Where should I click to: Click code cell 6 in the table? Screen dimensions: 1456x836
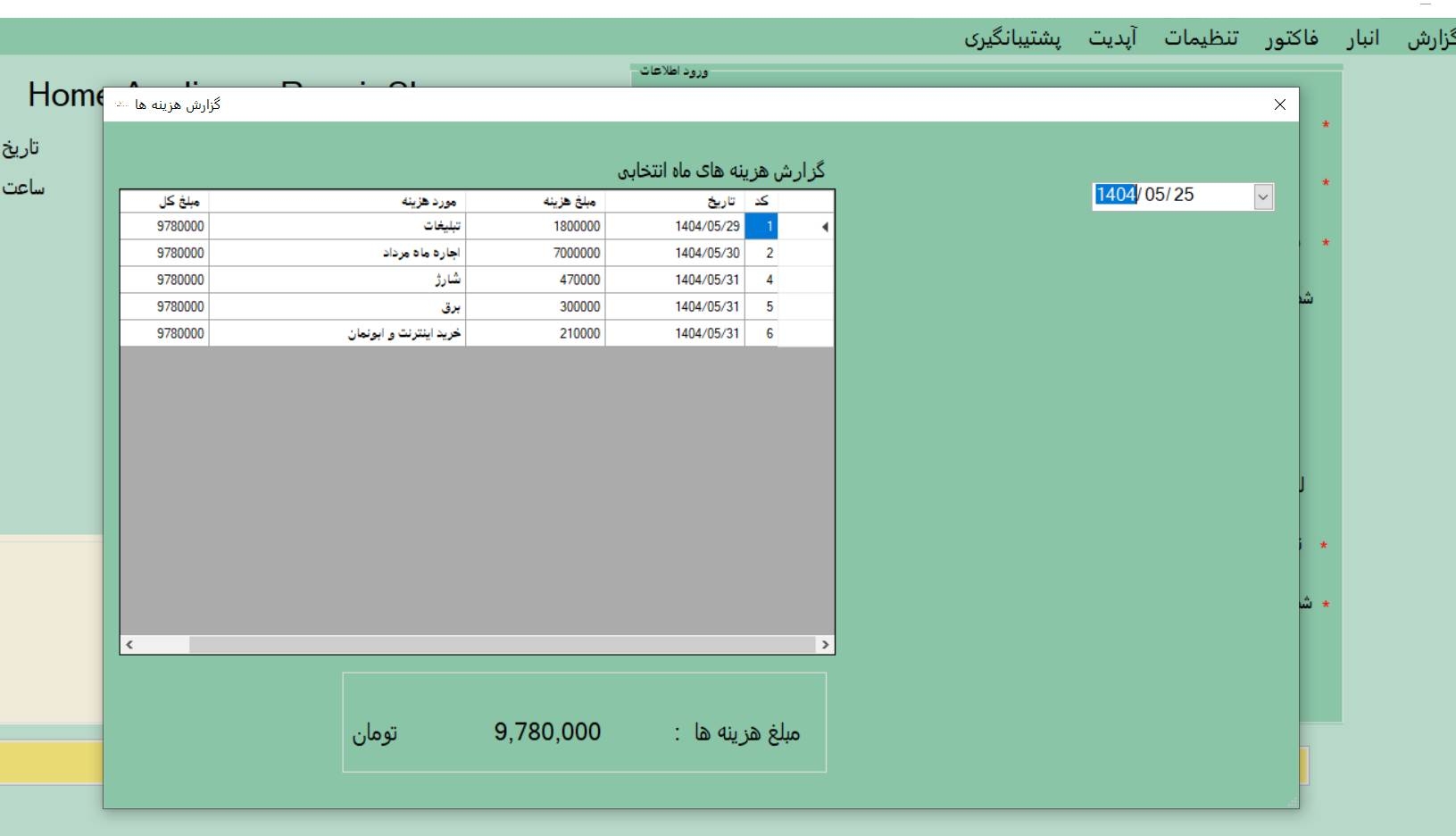761,334
